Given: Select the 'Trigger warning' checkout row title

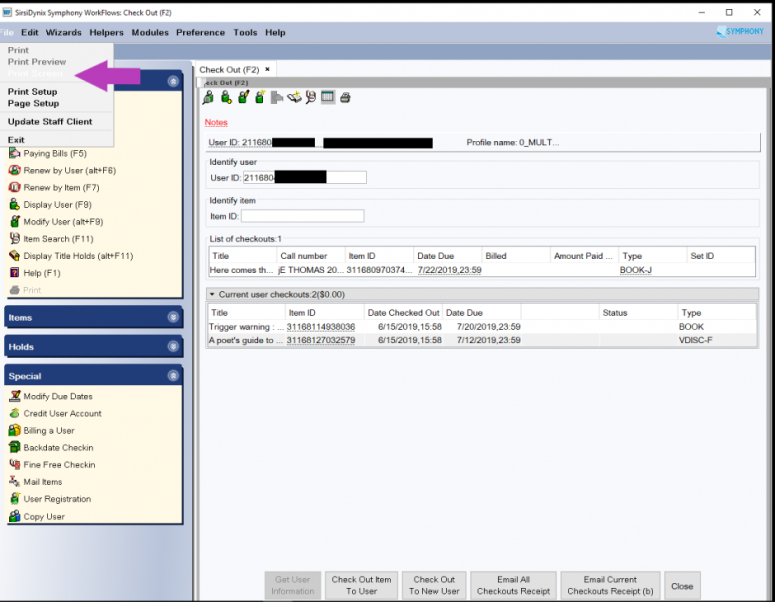Looking at the screenshot, I should click(x=246, y=327).
